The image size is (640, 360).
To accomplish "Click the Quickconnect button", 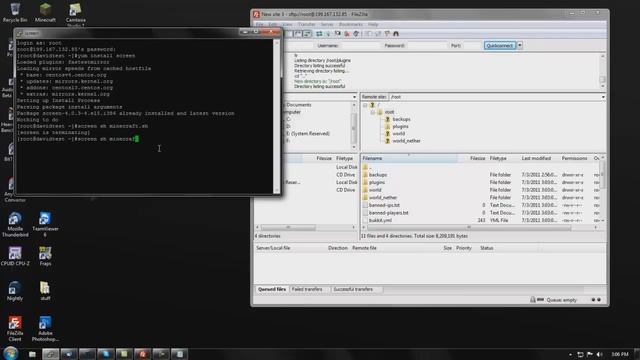I will [500, 46].
